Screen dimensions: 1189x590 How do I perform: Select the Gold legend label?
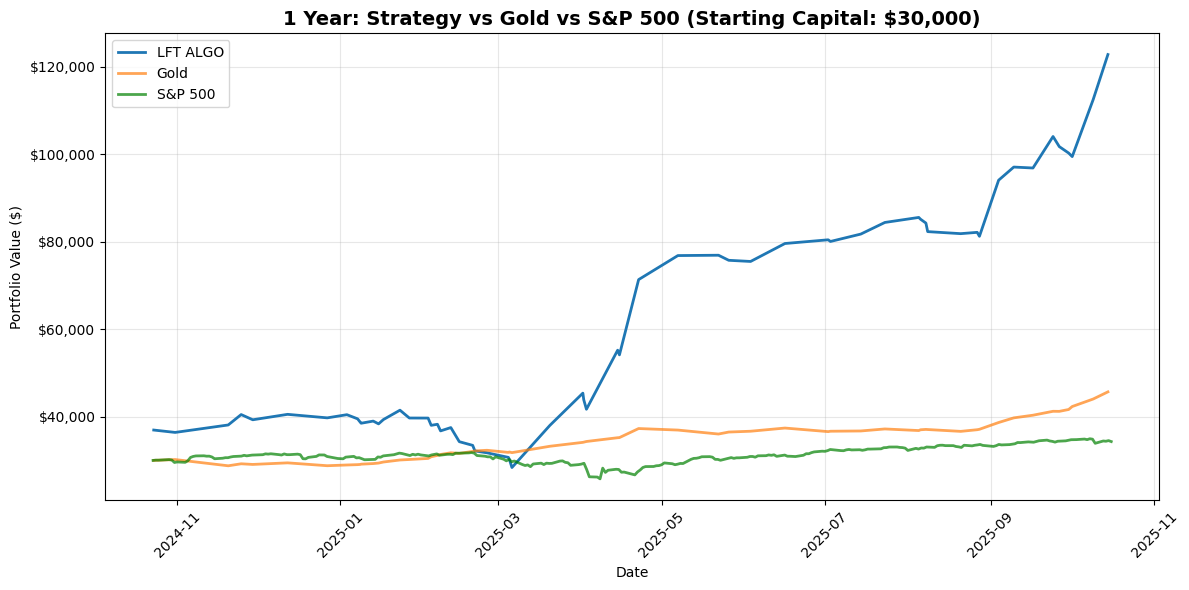pyautogui.click(x=173, y=74)
